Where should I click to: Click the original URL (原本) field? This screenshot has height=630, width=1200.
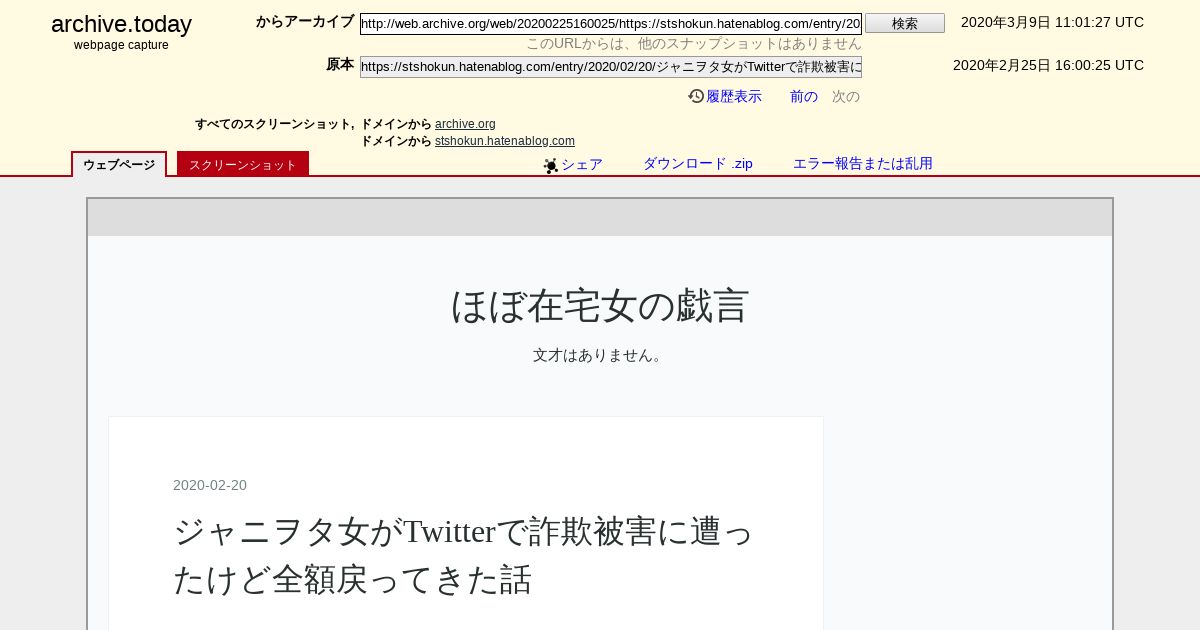pos(611,67)
